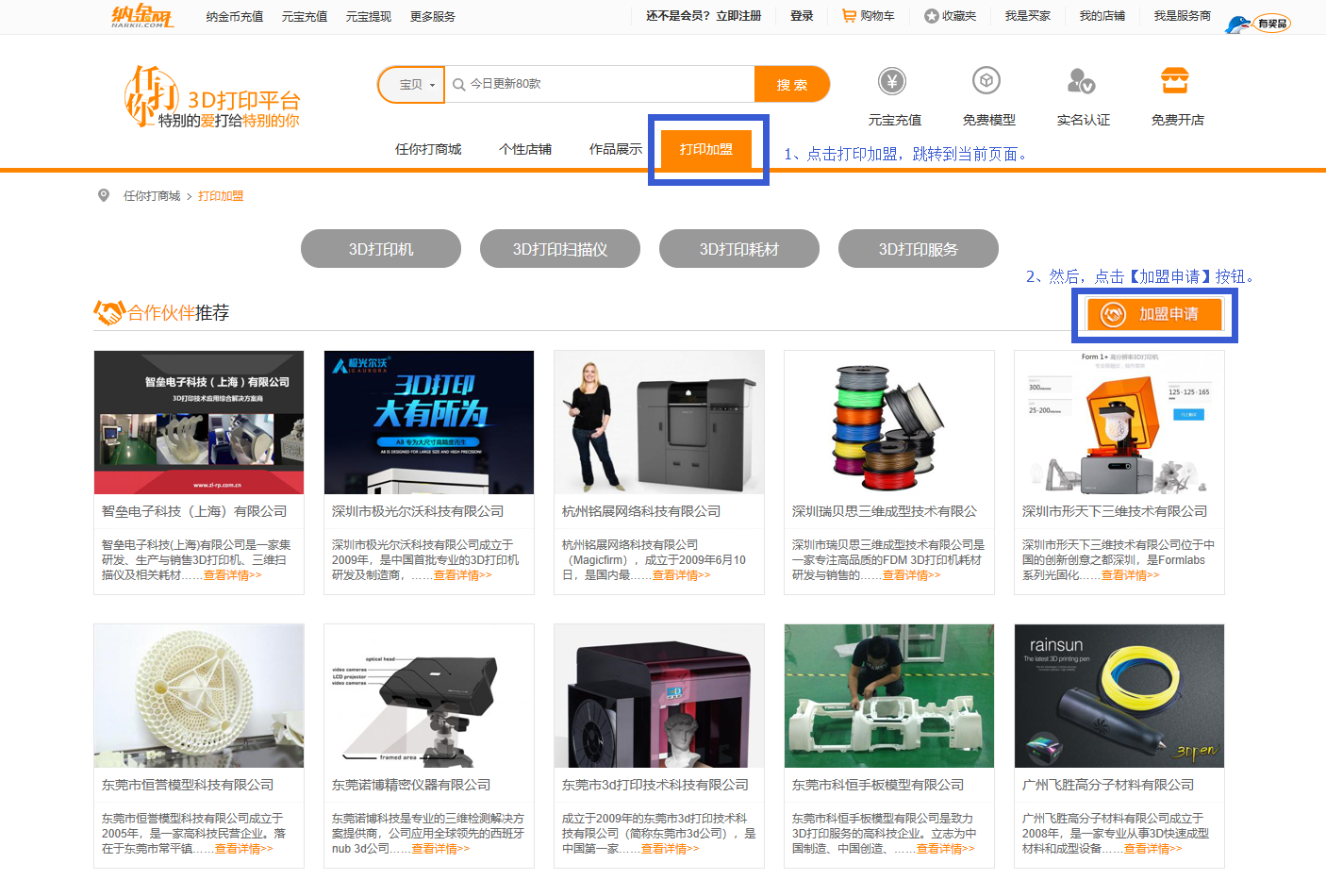Image resolution: width=1326 pixels, height=896 pixels.
Task: Select the 打印加盟 navigation tab
Action: point(706,149)
